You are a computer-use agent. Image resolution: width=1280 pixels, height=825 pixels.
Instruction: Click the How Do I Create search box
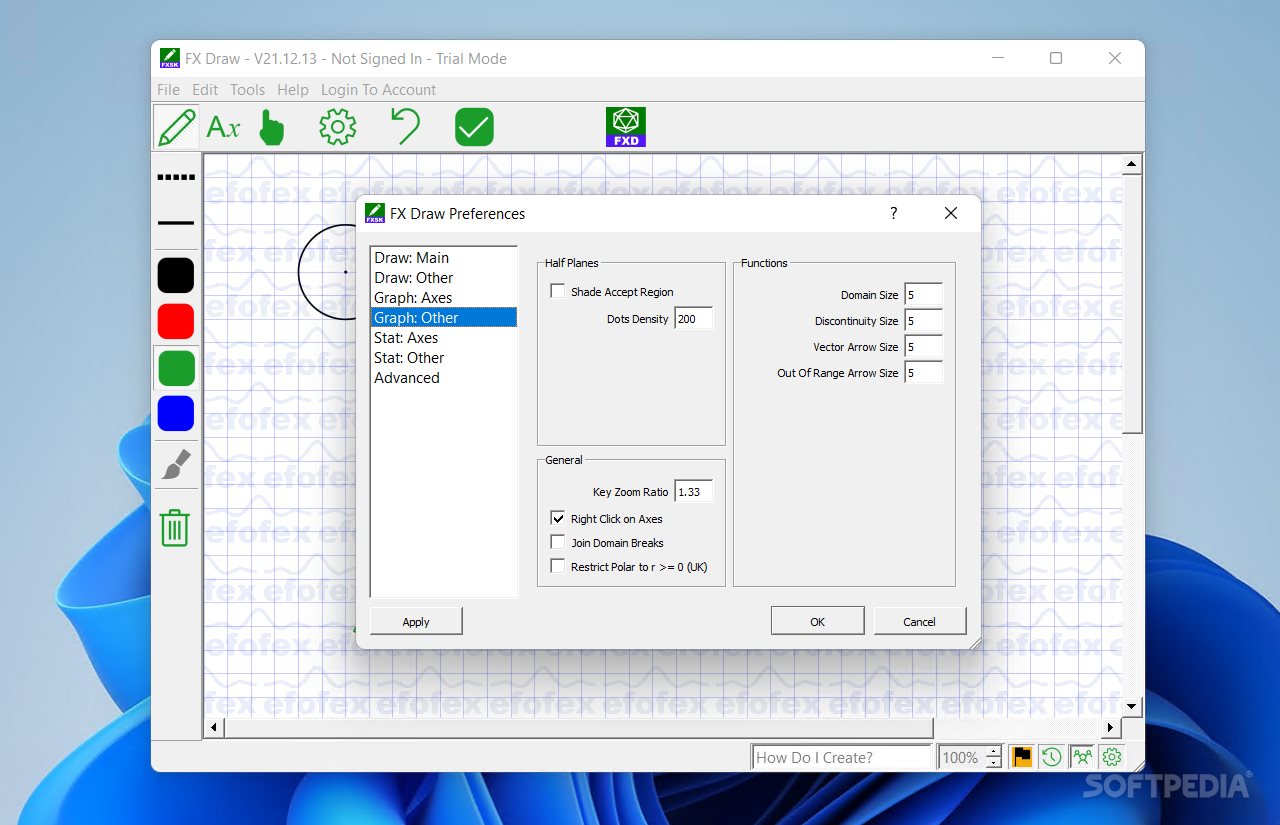[842, 757]
